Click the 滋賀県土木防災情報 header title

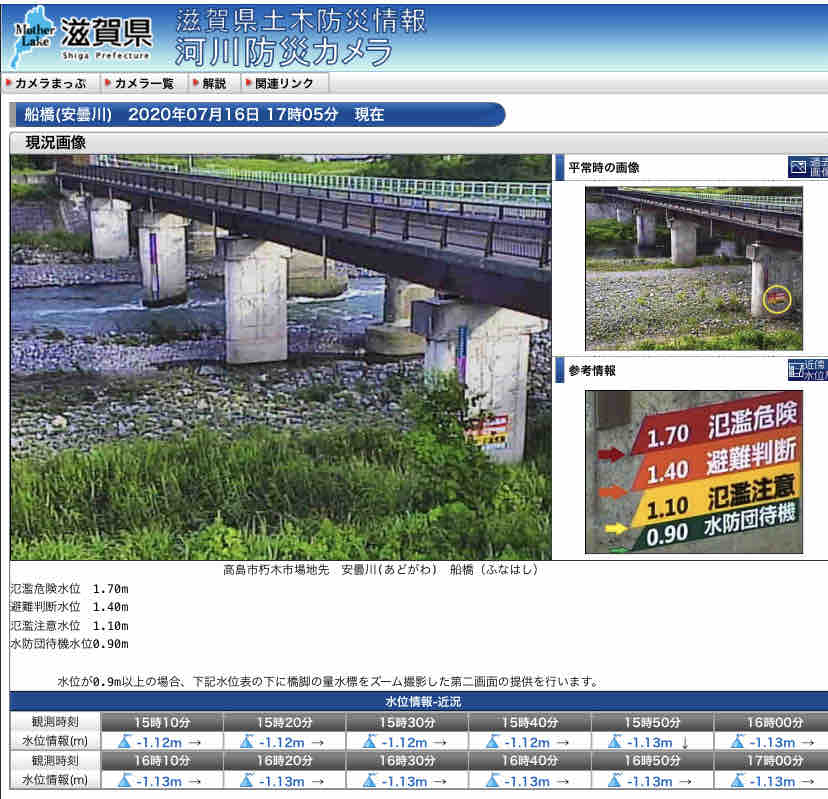tap(300, 21)
